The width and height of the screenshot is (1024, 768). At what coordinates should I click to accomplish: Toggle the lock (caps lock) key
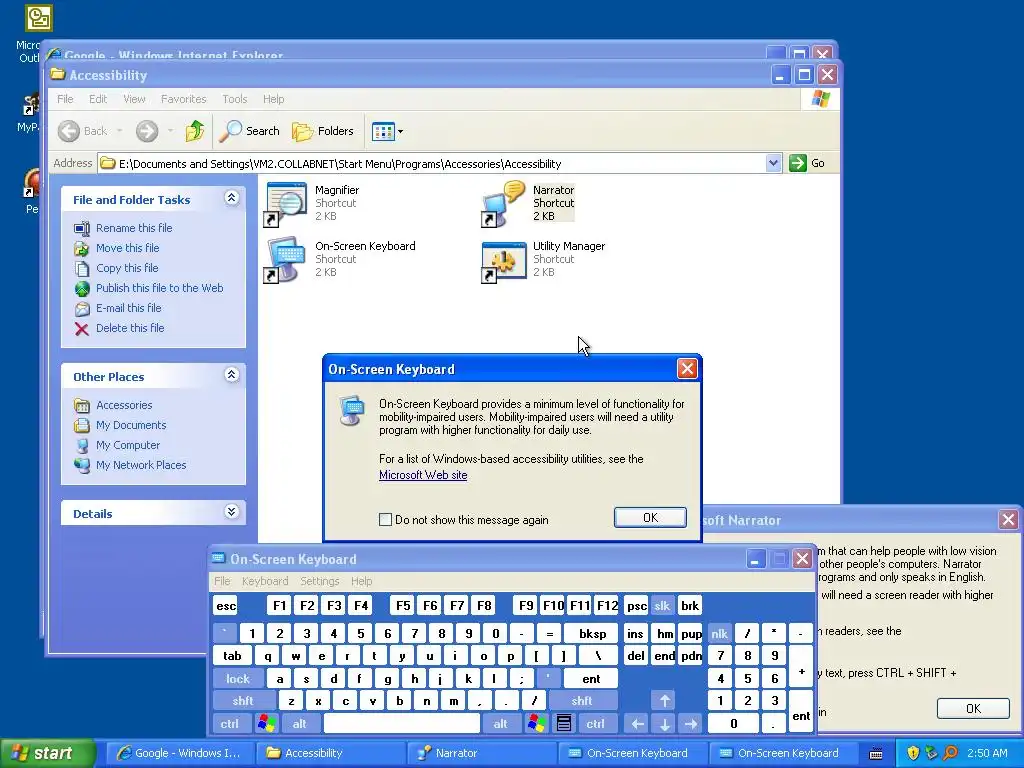point(238,679)
